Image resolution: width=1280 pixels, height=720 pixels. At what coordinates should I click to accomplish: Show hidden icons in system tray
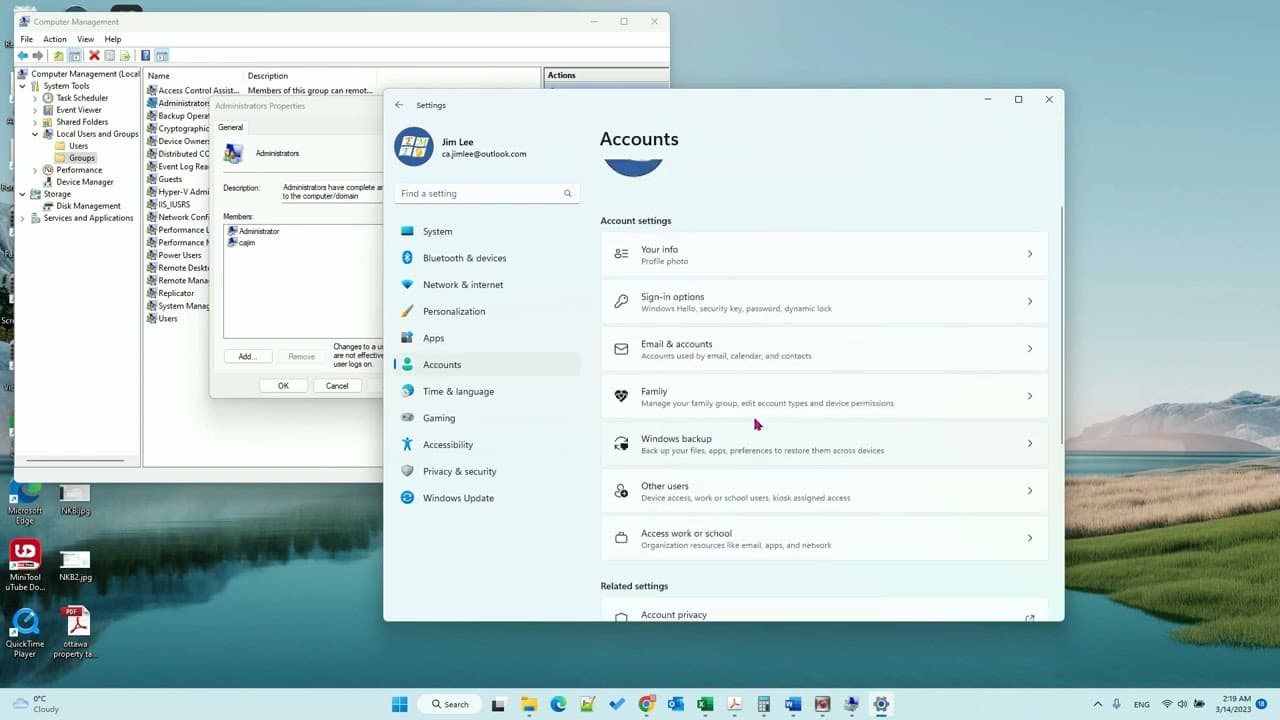[1098, 704]
